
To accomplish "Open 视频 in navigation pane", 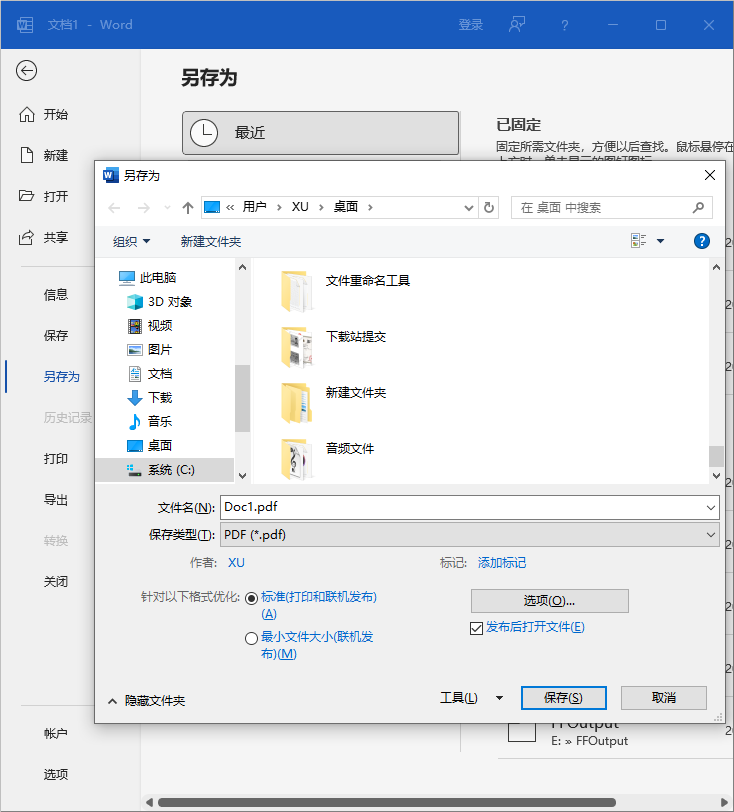I will (x=150, y=325).
